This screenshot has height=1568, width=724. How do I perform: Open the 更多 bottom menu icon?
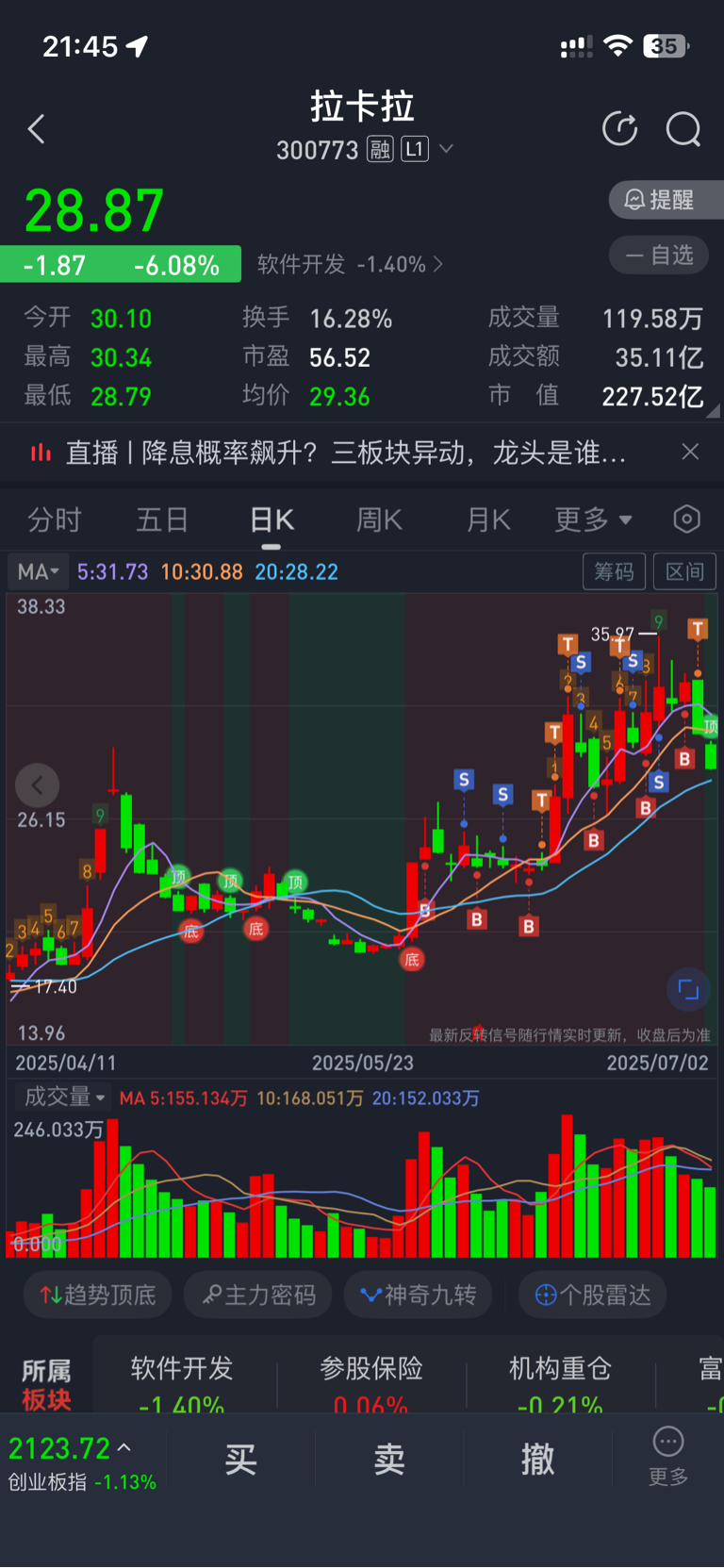pyautogui.click(x=668, y=1456)
